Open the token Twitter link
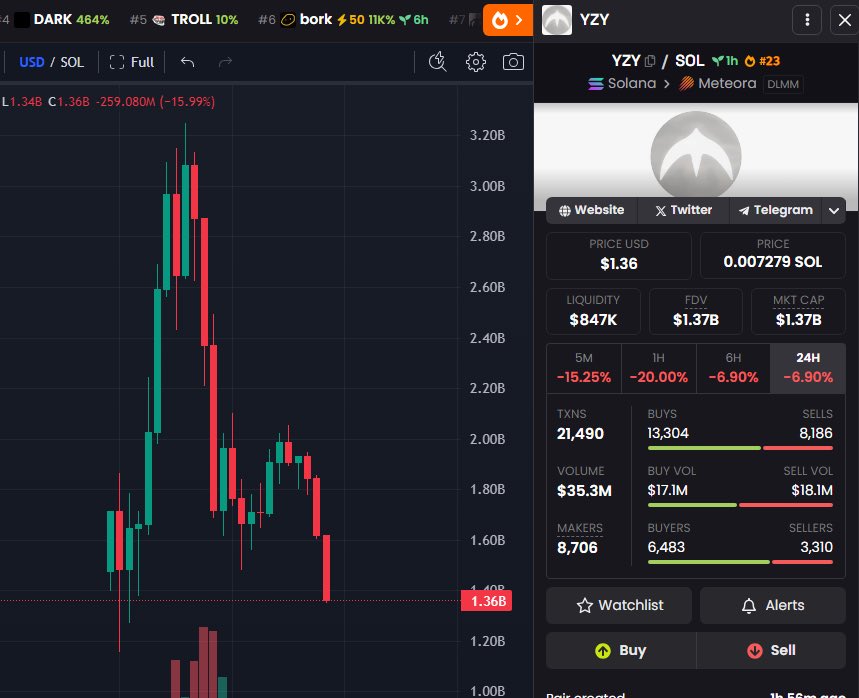 (682, 210)
